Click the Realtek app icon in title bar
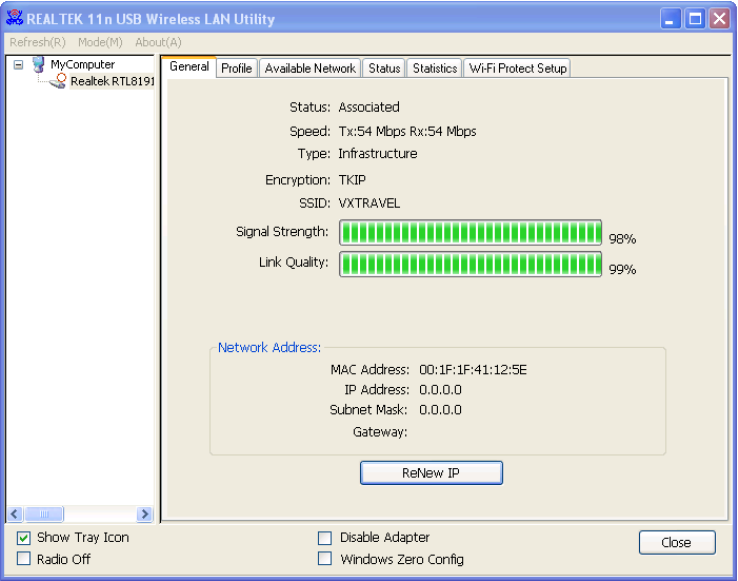The image size is (738, 581). click(x=14, y=18)
